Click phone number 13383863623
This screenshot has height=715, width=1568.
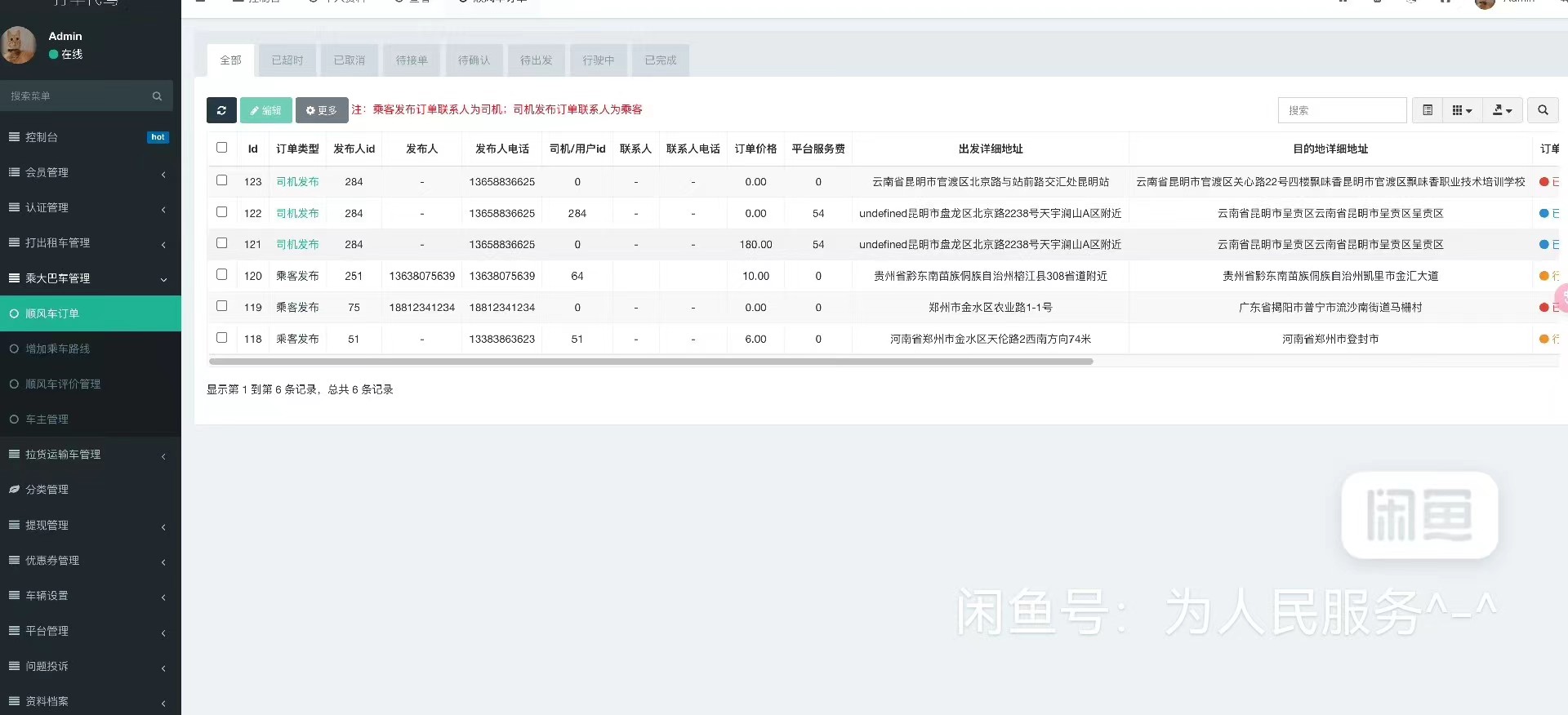502,339
